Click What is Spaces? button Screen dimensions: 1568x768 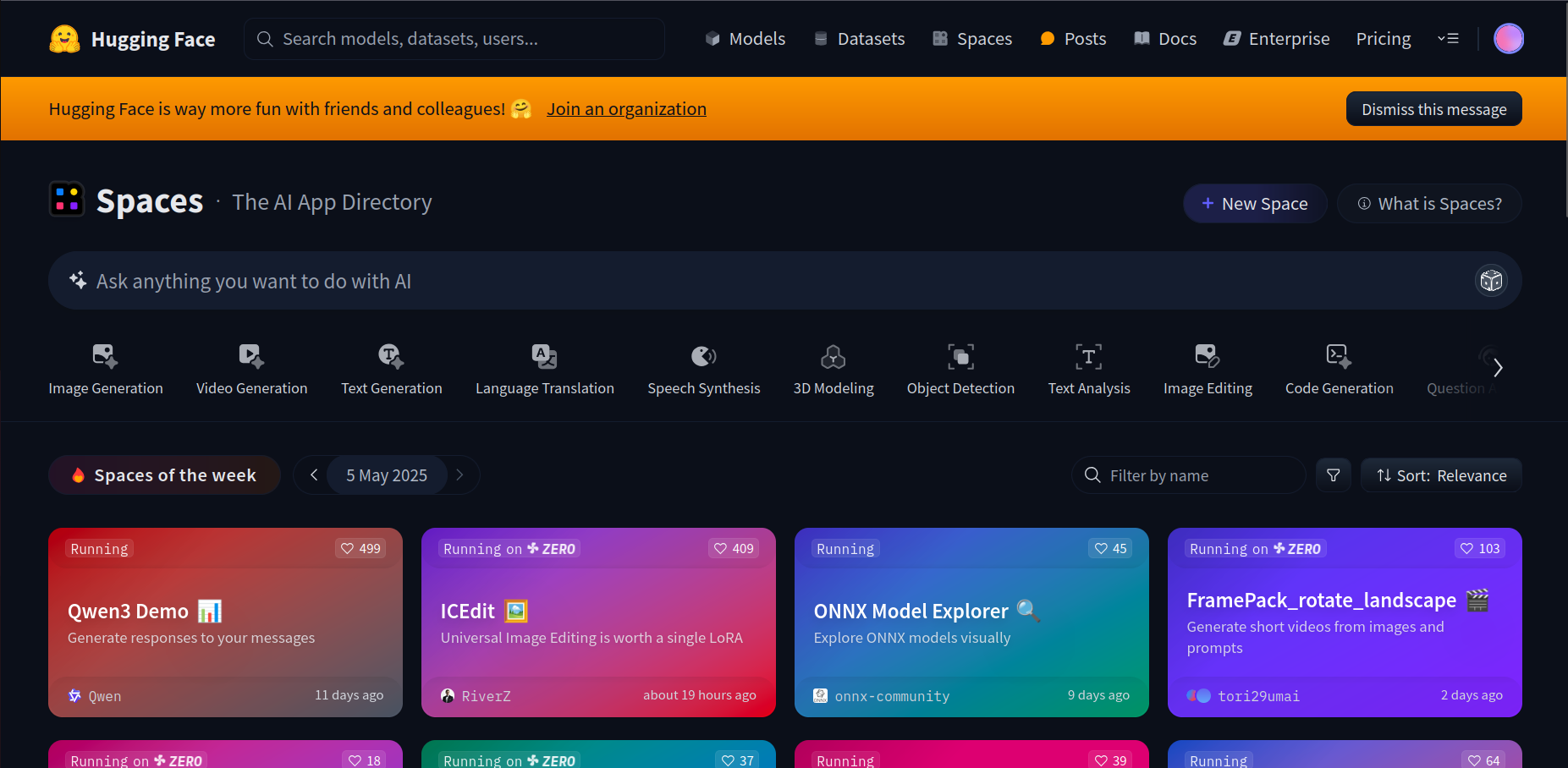point(1429,204)
